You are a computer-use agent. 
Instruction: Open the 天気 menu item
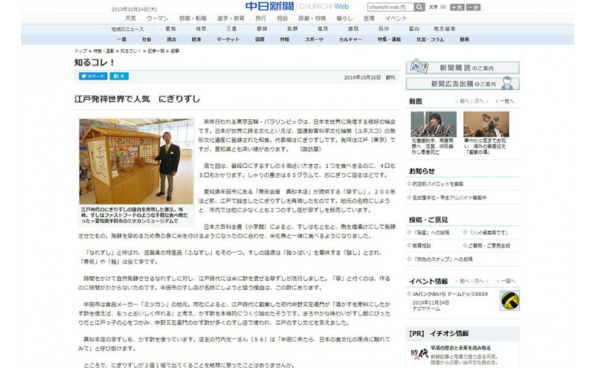pyautogui.click(x=130, y=18)
